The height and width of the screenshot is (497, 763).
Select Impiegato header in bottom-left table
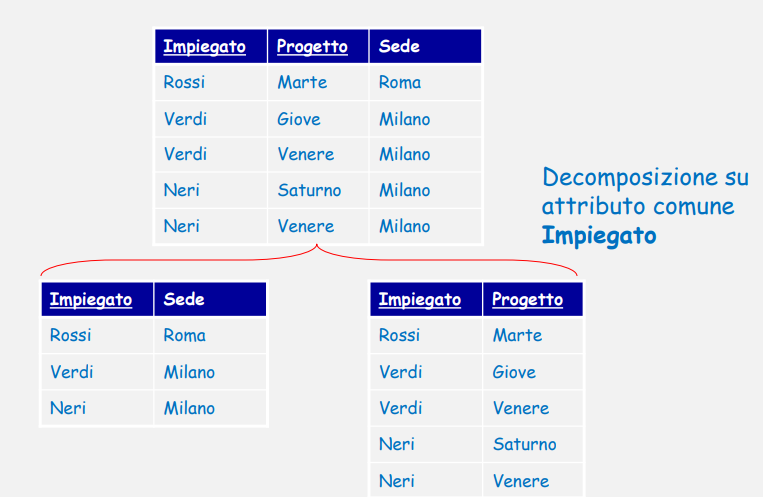coord(97,299)
